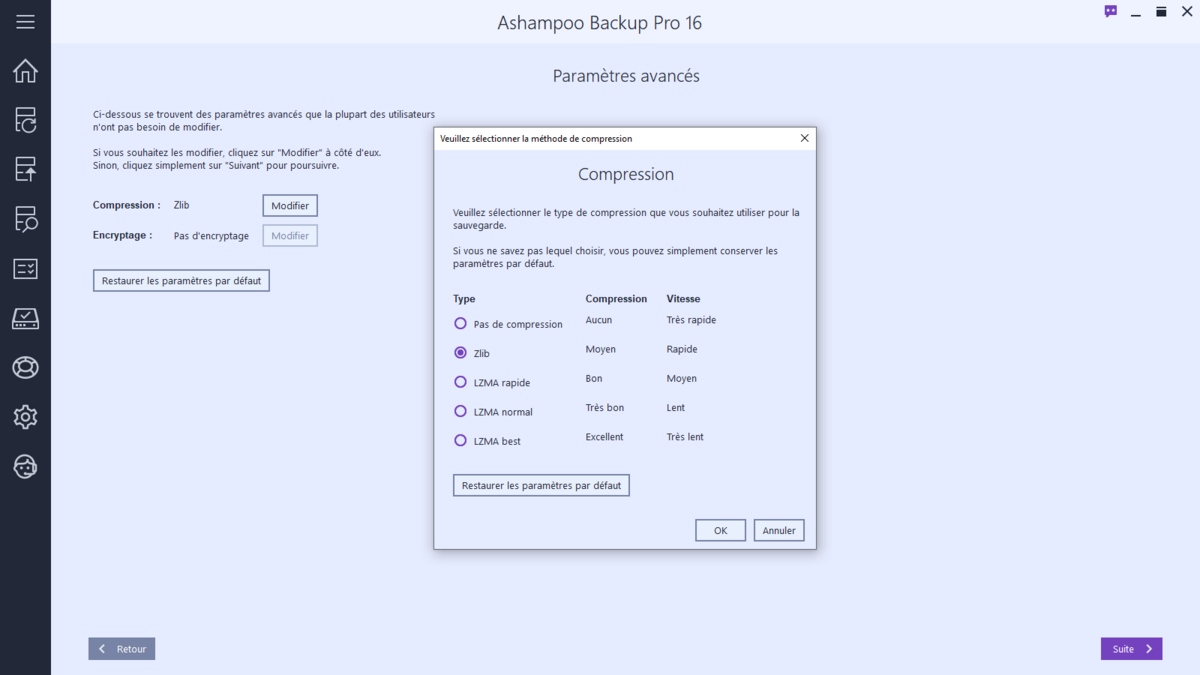Viewport: 1200px width, 675px height.
Task: Click the 'Excellent' compression value
Action: (604, 437)
